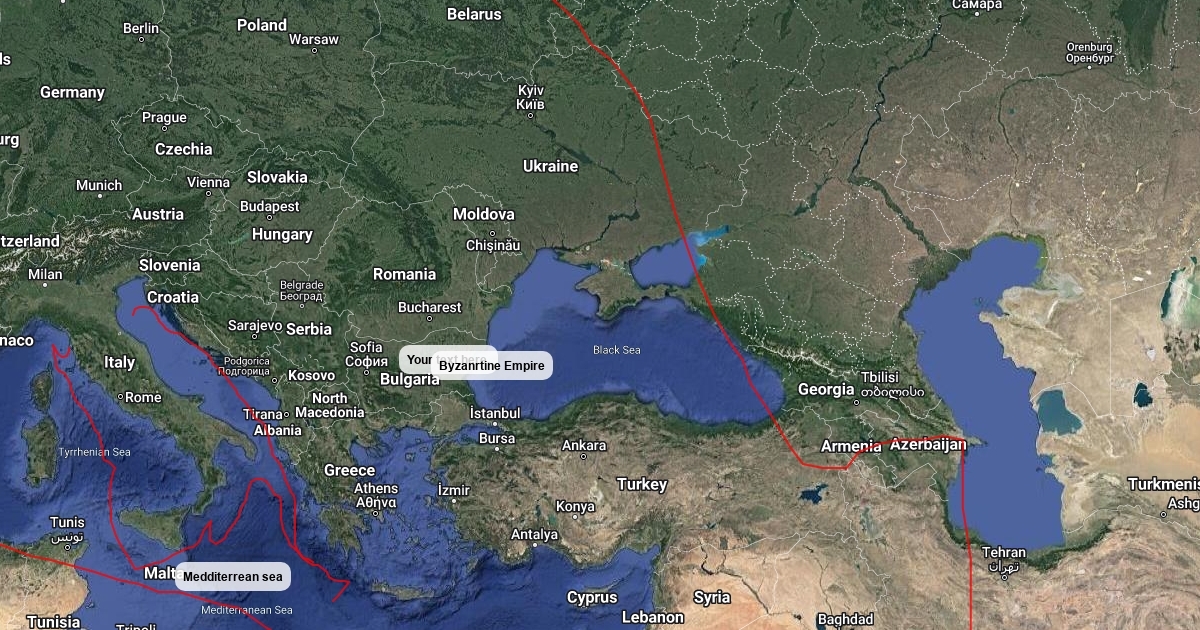Click the Rome city marker
Screen dimensions: 1200x630
(121, 397)
